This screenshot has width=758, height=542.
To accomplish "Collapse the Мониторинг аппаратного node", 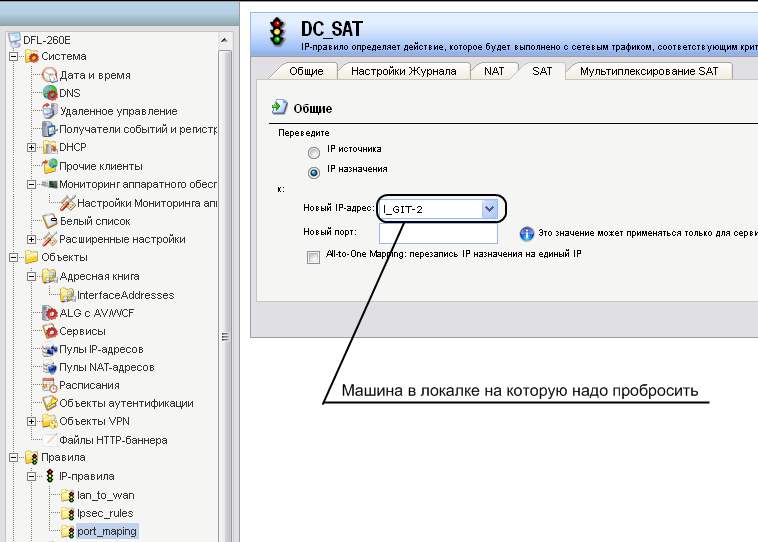I will 31,184.
